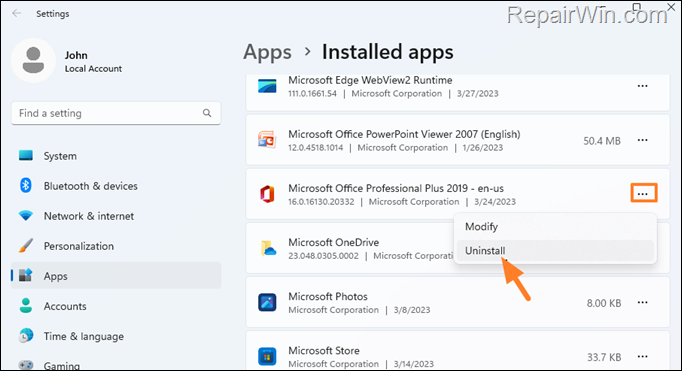Click the 8.00 KB size value
This screenshot has width=682, height=371.
[604, 303]
